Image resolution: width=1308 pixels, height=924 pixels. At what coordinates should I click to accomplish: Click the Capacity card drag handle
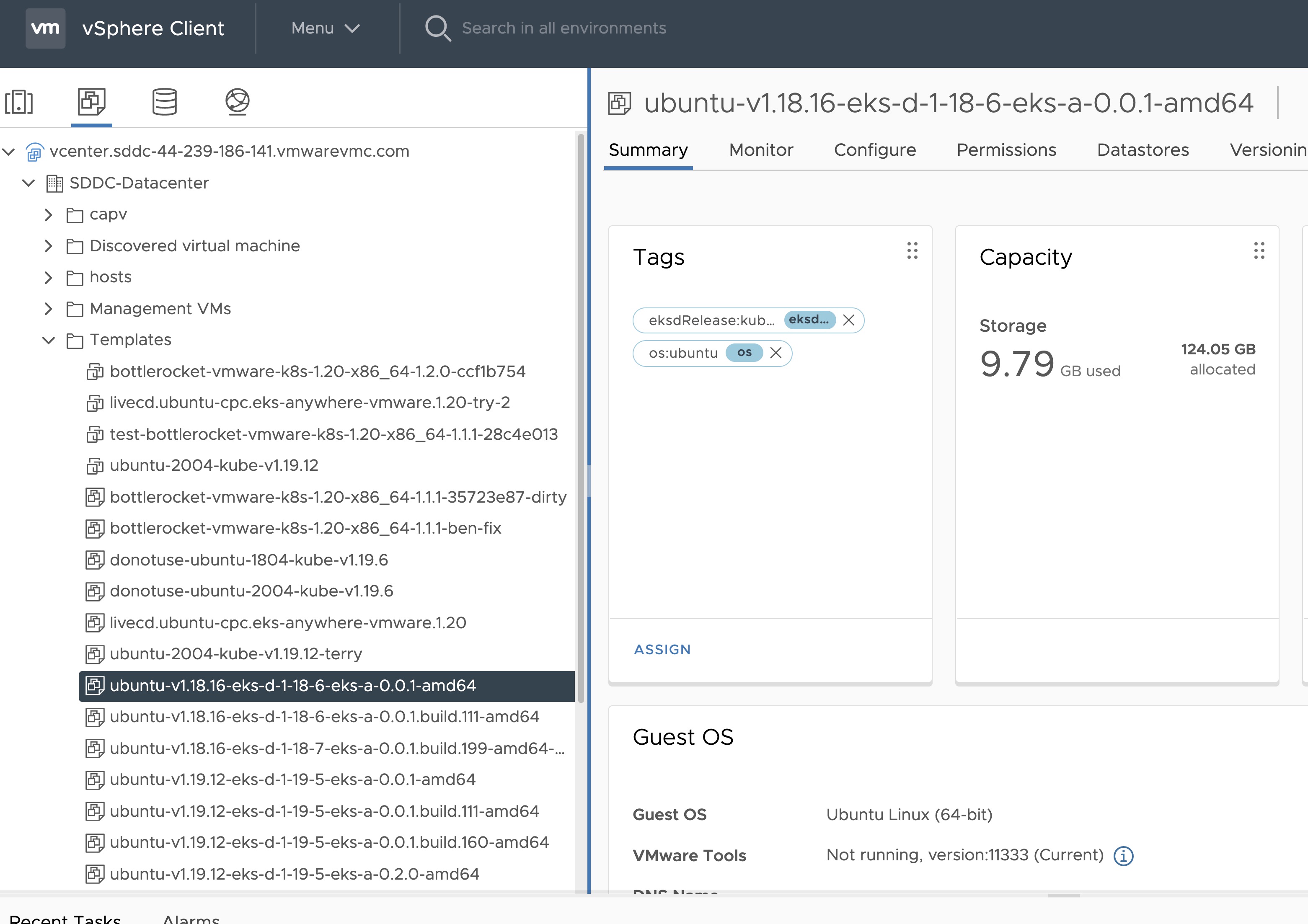coord(1259,250)
